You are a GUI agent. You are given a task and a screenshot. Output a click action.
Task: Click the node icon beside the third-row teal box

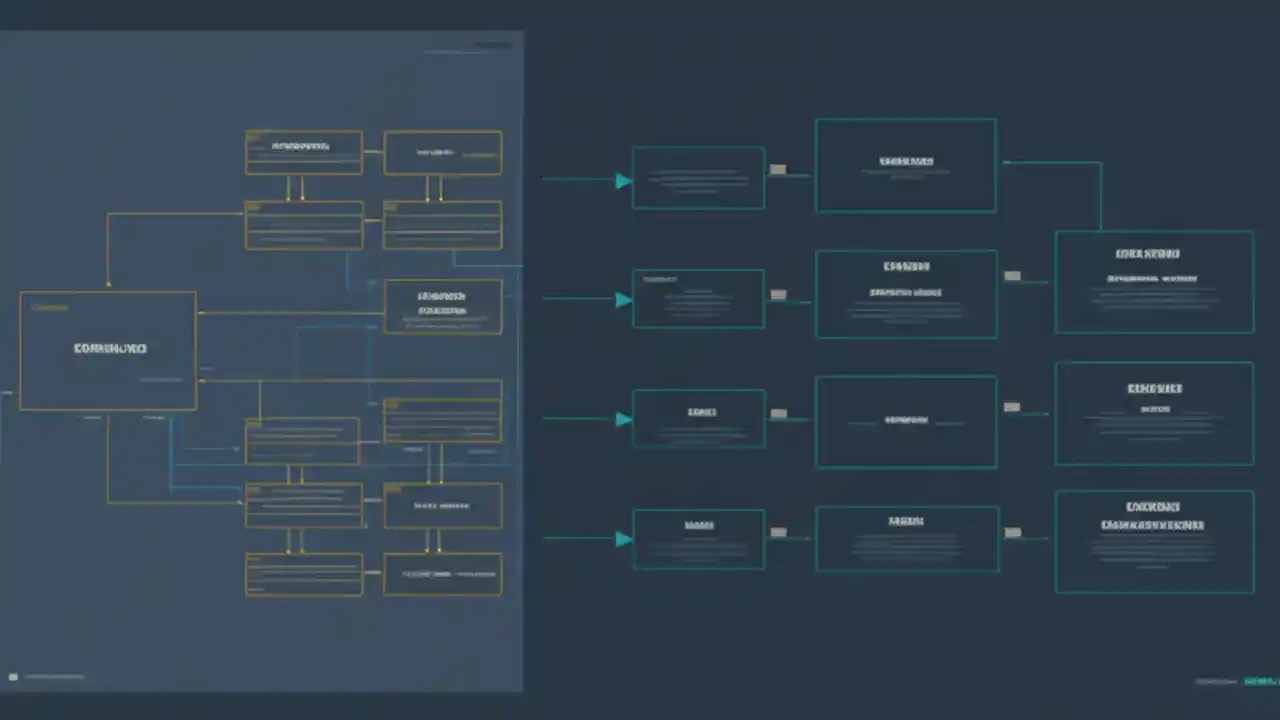[x=779, y=412]
